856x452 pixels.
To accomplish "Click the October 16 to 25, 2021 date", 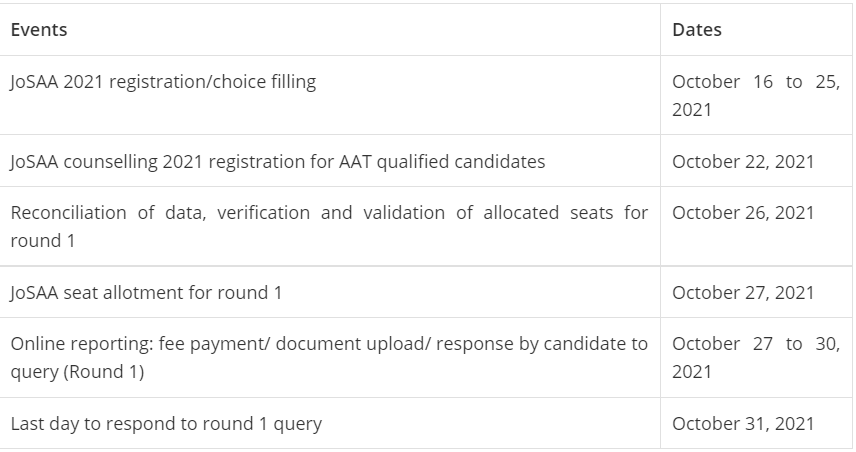I will click(755, 95).
